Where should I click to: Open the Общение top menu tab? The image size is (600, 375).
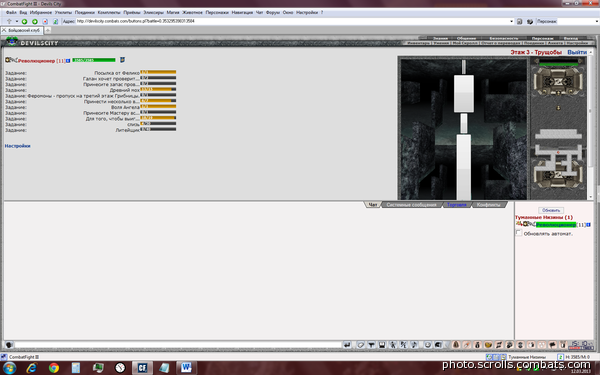466,38
